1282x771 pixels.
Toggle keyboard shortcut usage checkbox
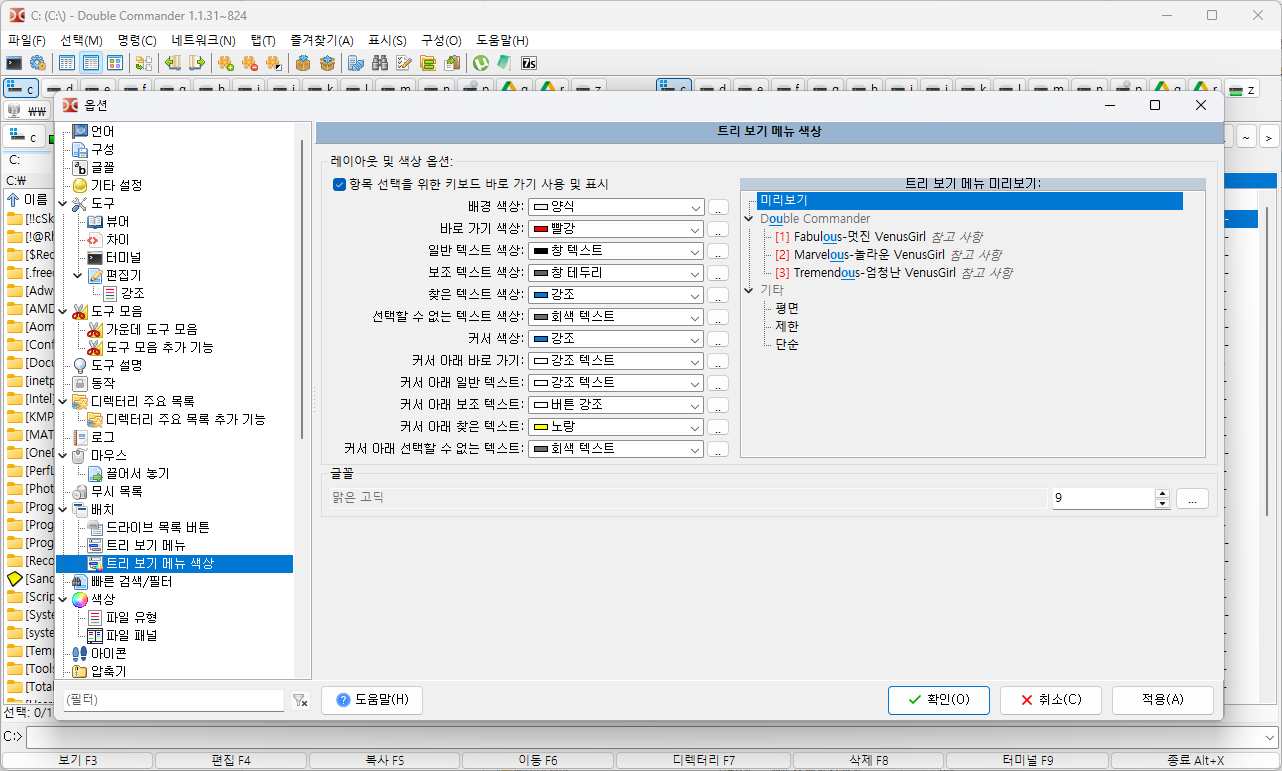(339, 184)
